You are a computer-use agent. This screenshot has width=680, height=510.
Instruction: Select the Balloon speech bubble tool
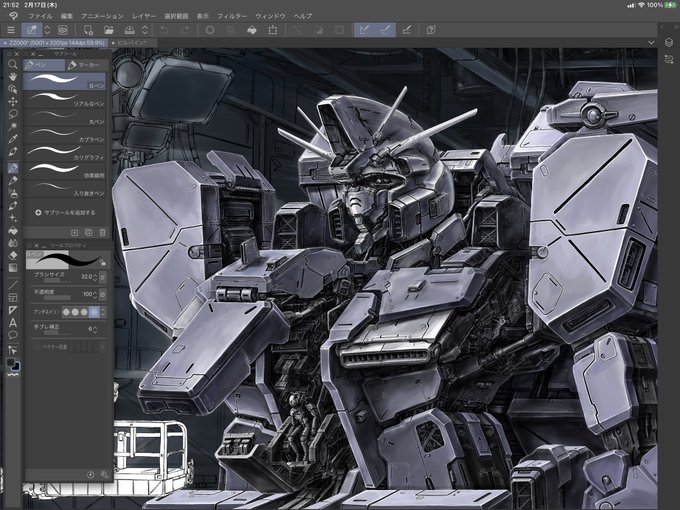(13, 335)
